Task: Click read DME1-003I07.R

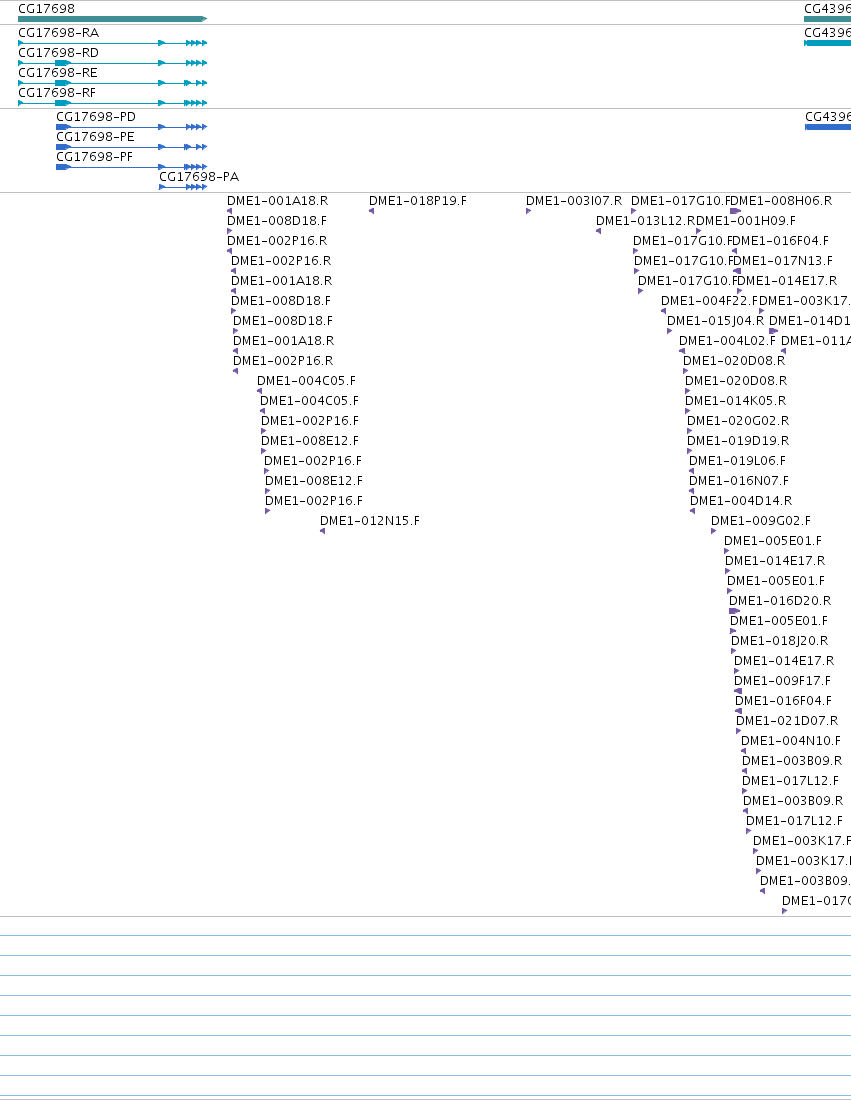Action: tap(574, 201)
